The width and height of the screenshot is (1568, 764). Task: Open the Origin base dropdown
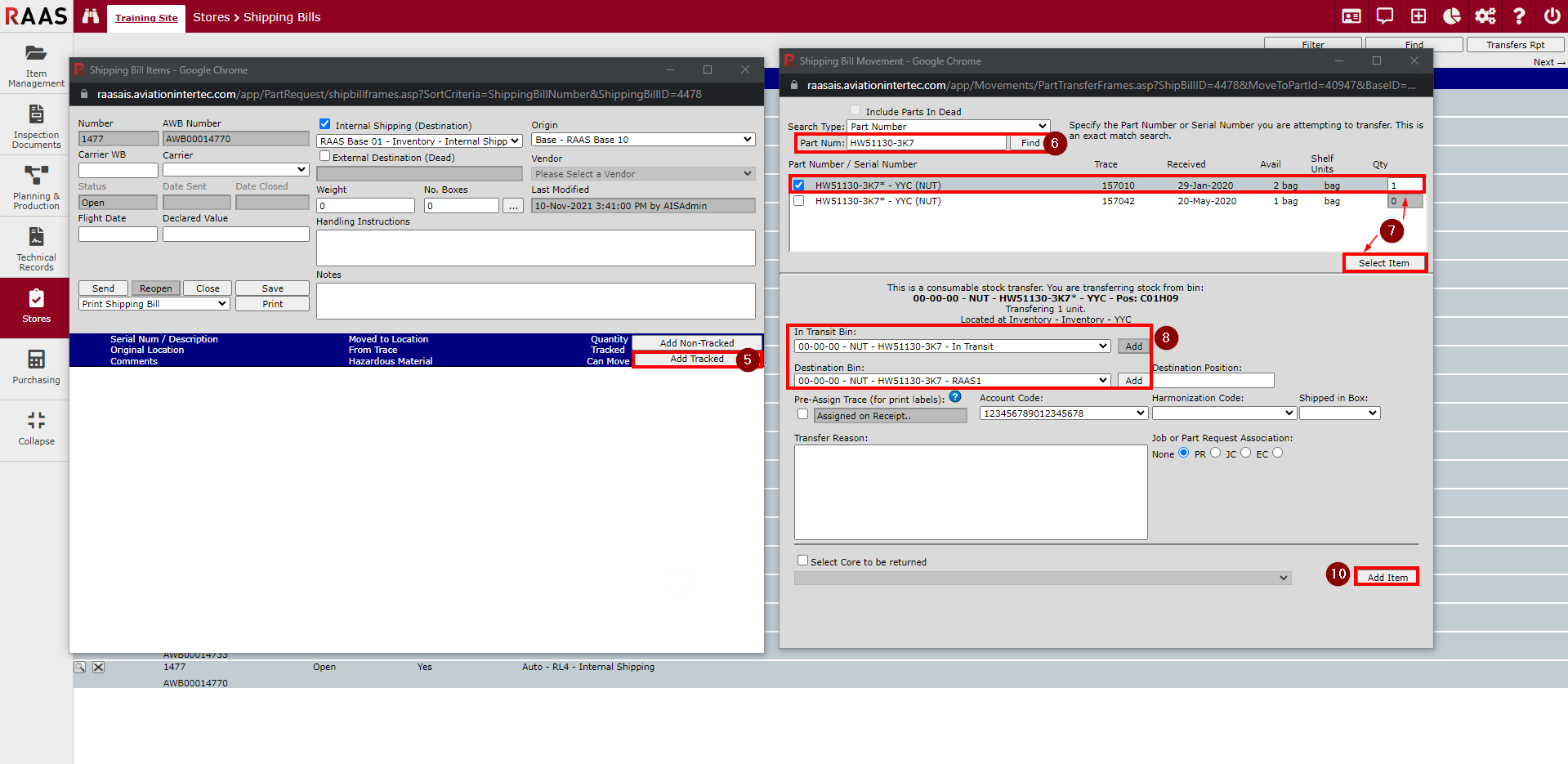pos(642,140)
